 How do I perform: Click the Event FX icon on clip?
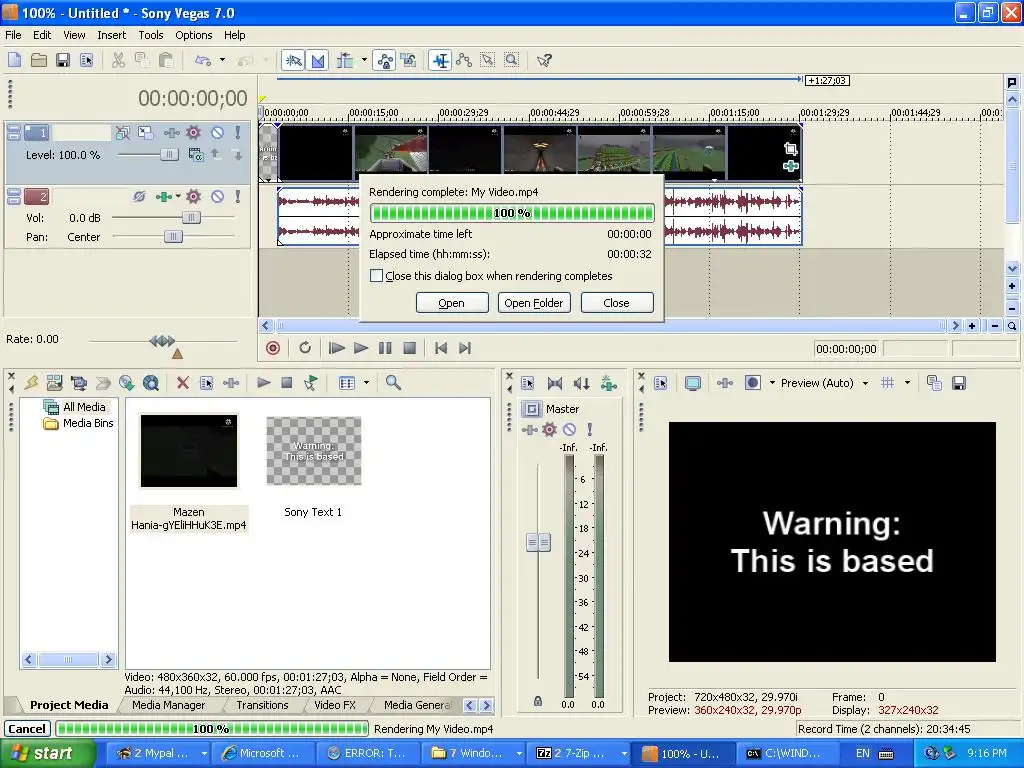(x=790, y=166)
